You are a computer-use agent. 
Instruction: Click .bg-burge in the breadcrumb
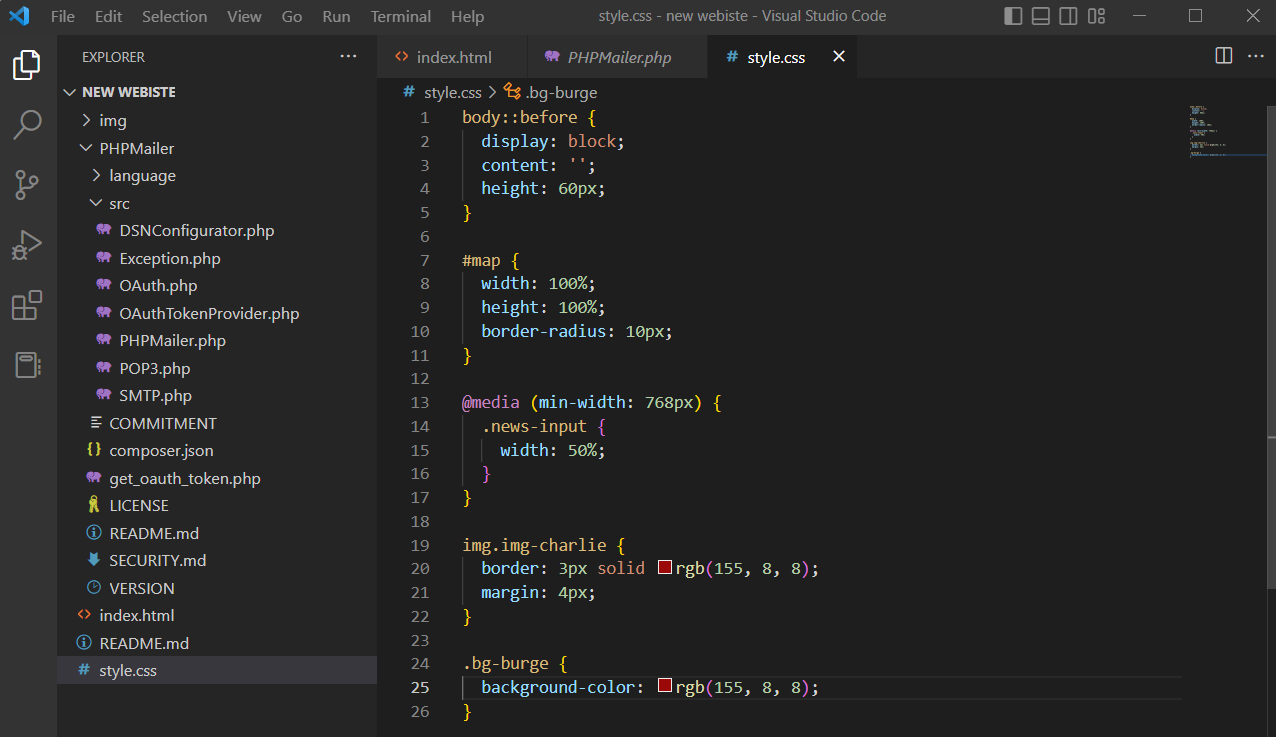[x=560, y=92]
